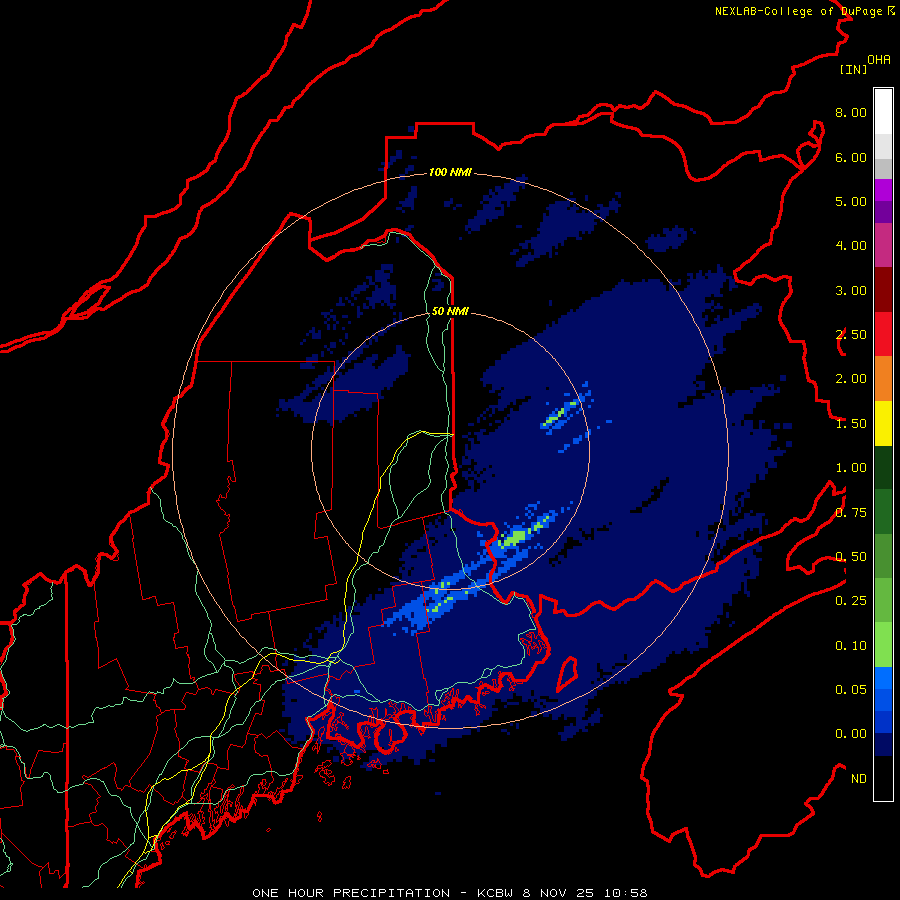900x900 pixels.
Task: Click the 100 NMI range ring label
Action: click(450, 172)
